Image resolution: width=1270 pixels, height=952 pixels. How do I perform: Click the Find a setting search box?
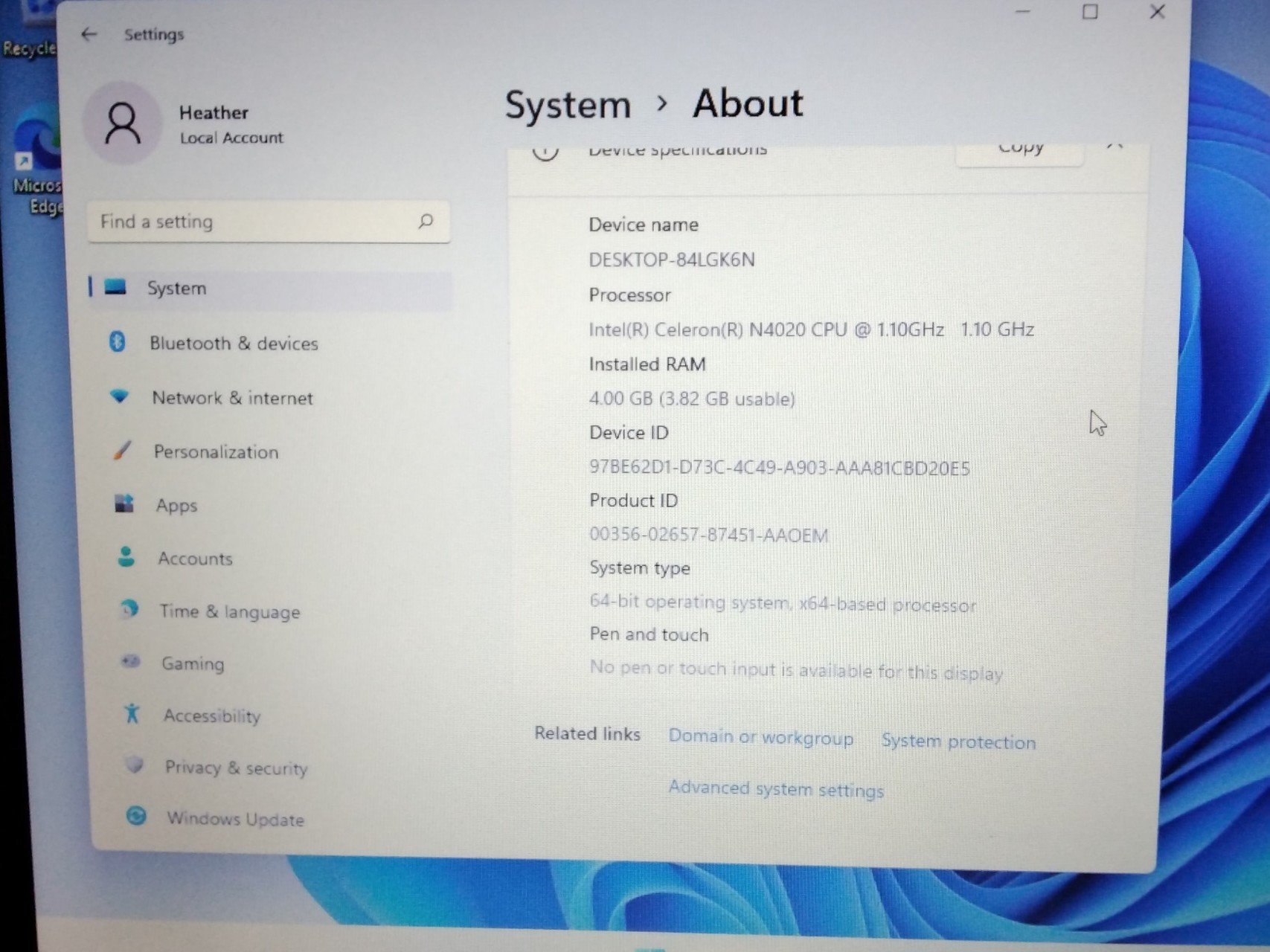268,222
